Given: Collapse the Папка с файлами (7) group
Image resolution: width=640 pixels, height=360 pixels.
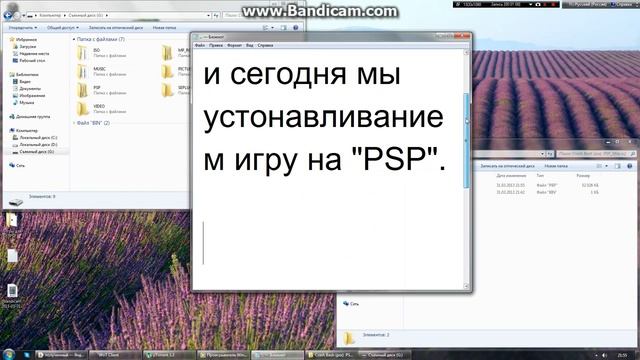Looking at the screenshot, I should point(74,40).
